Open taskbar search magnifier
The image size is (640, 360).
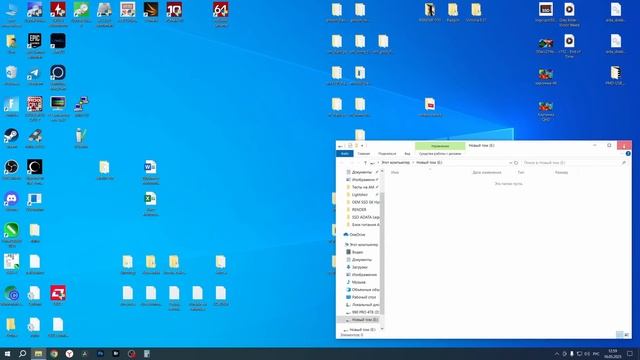(x=23, y=353)
